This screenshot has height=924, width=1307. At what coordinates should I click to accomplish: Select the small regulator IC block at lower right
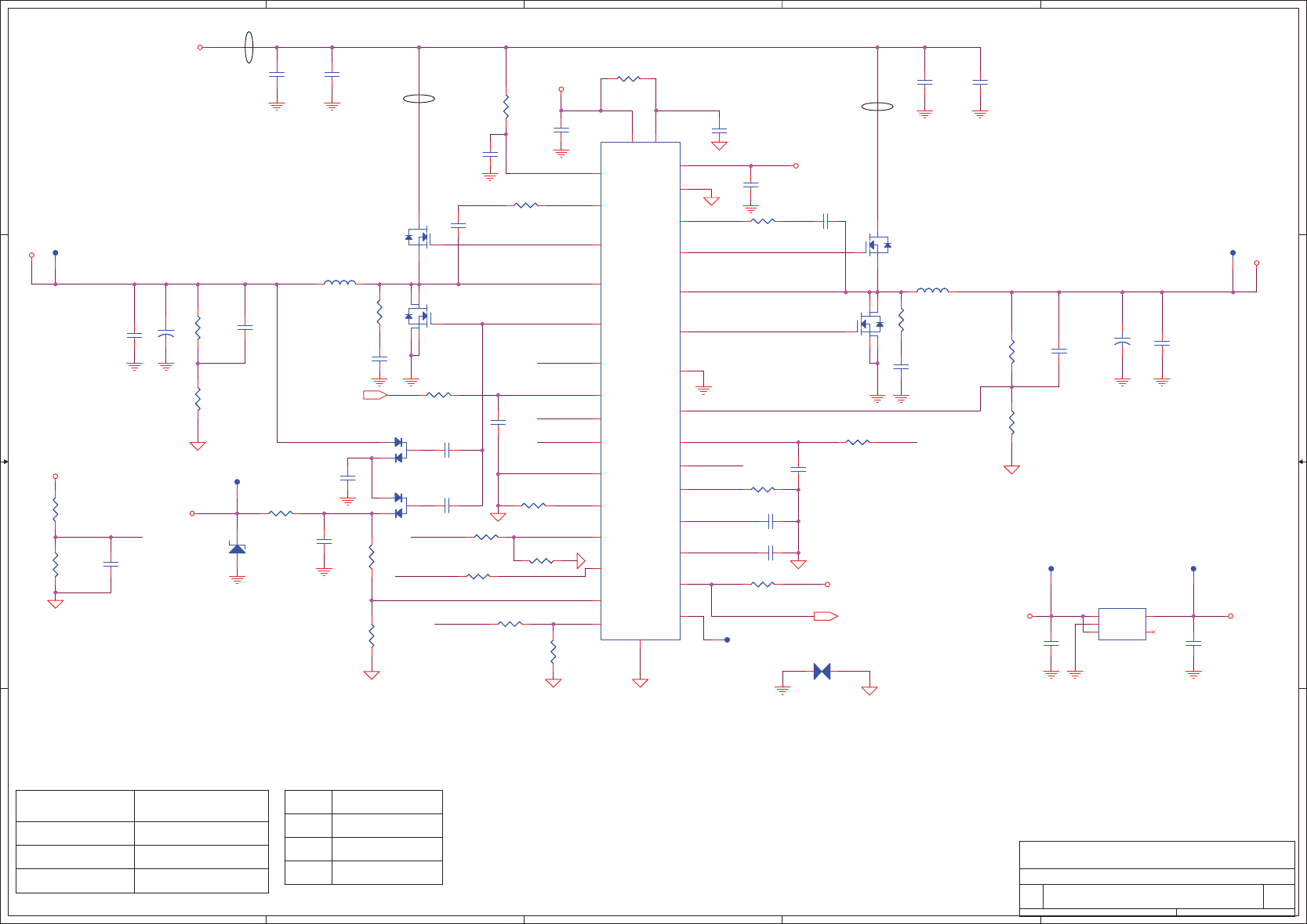pos(1122,624)
